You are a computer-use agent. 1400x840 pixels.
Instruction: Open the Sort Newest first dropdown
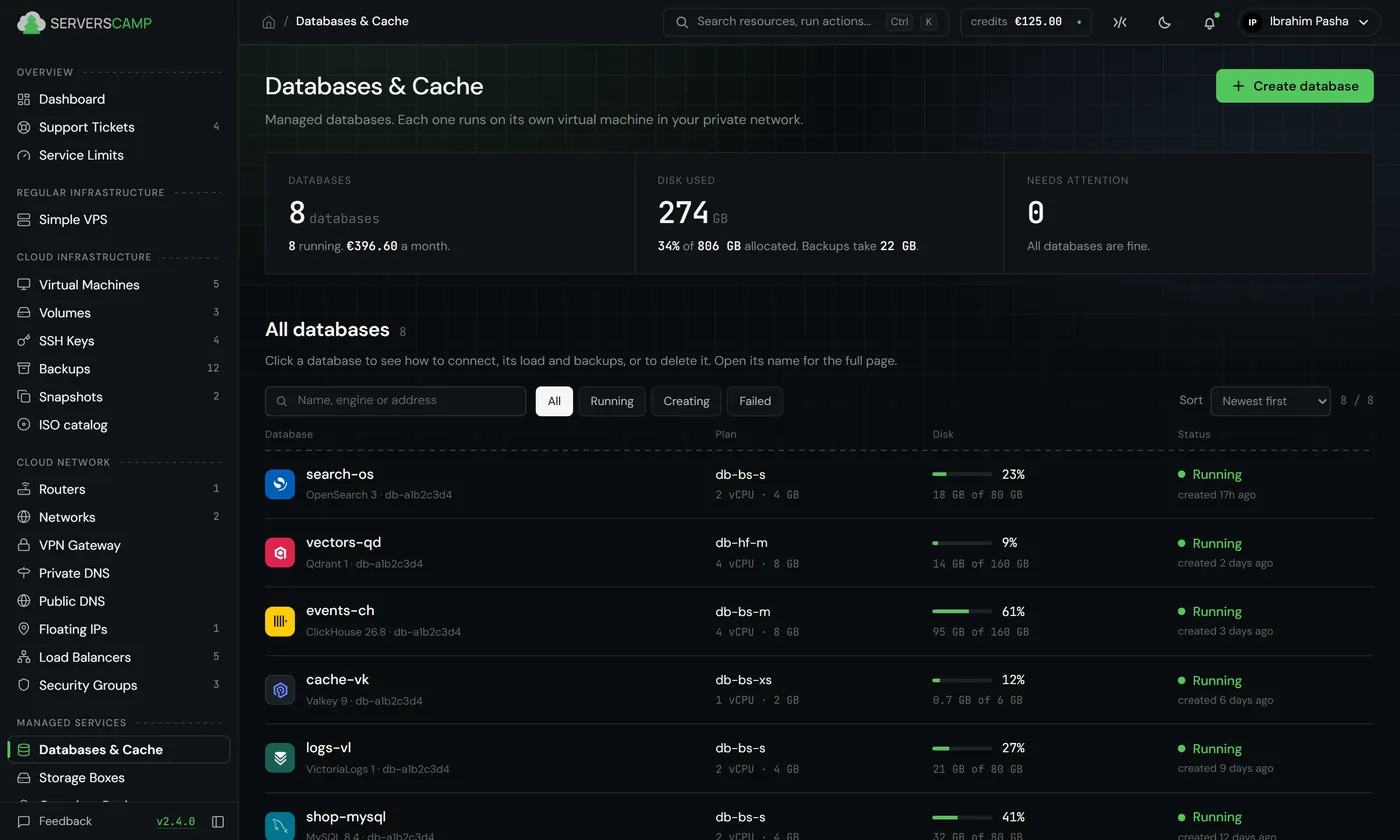(1270, 401)
